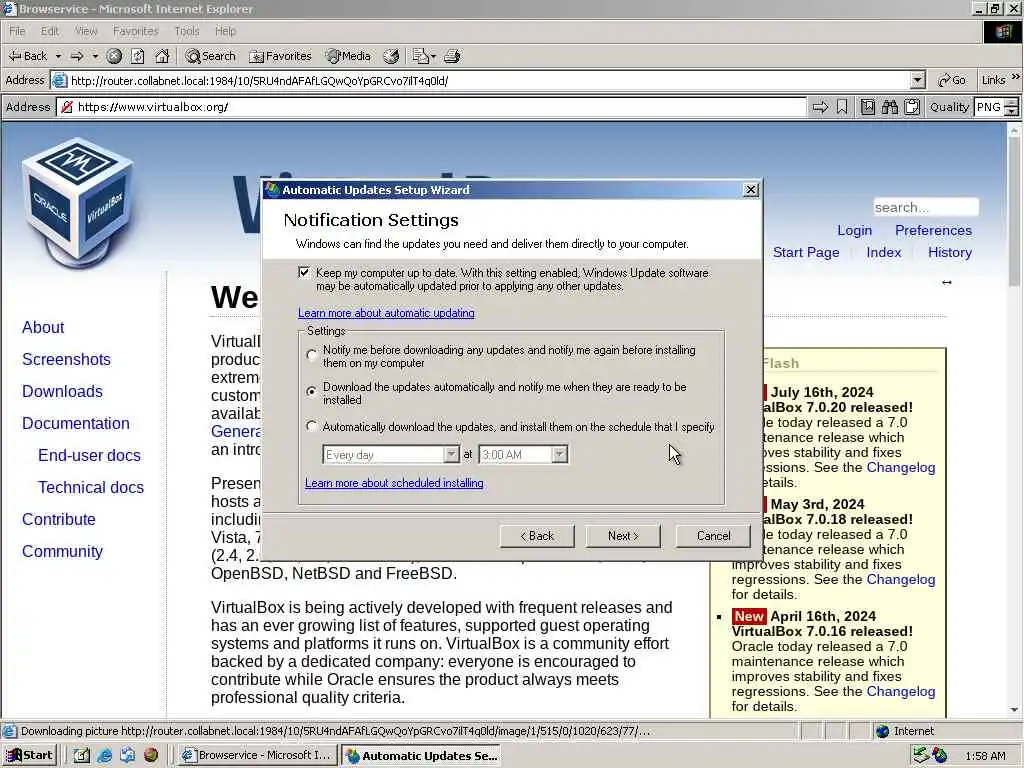Open the IE address bar dropdown arrow
The width and height of the screenshot is (1024, 768).
coord(918,80)
